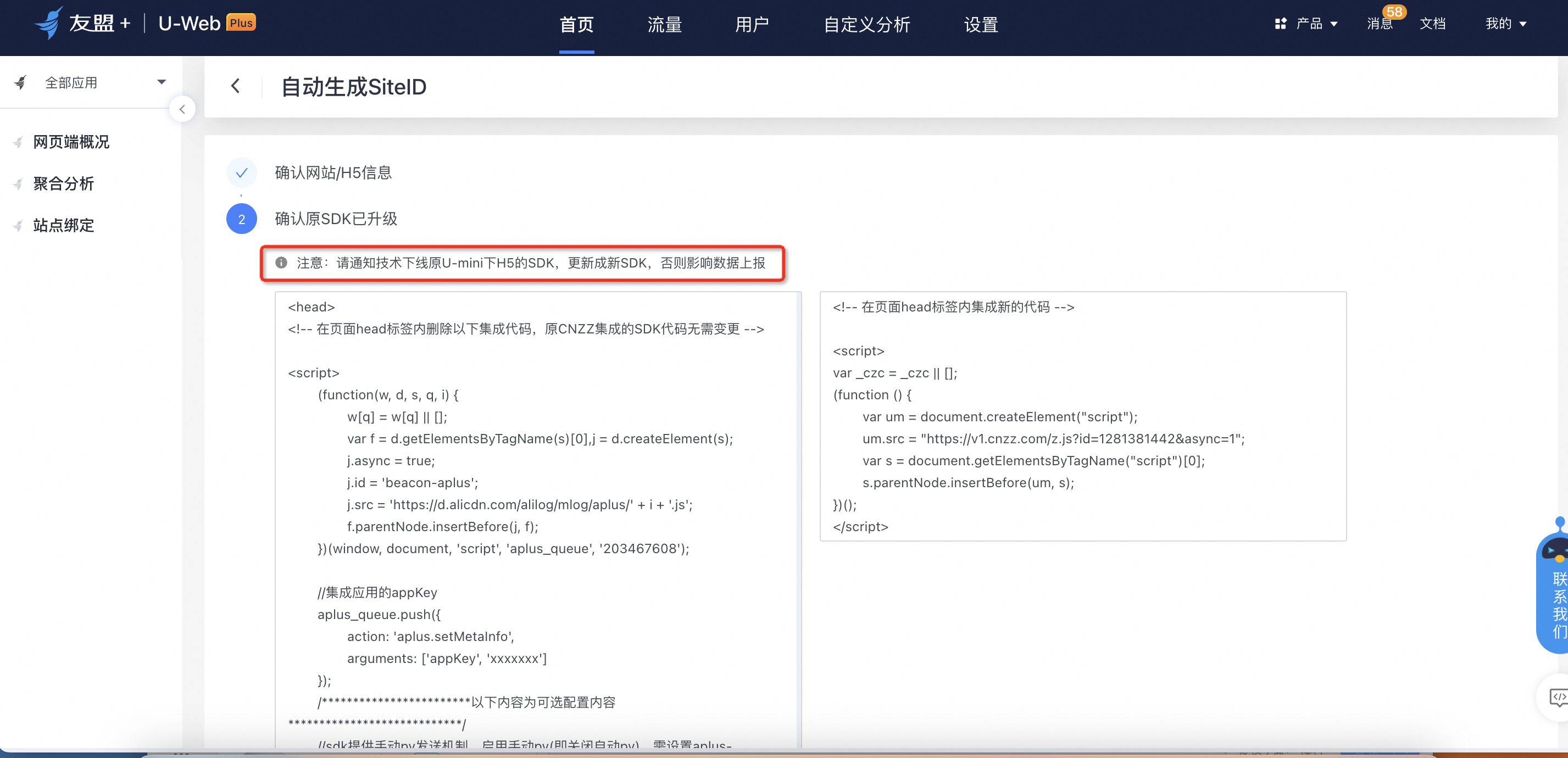Image resolution: width=1568 pixels, height=758 pixels.
Task: Click the <head> tag line
Action: (x=312, y=307)
